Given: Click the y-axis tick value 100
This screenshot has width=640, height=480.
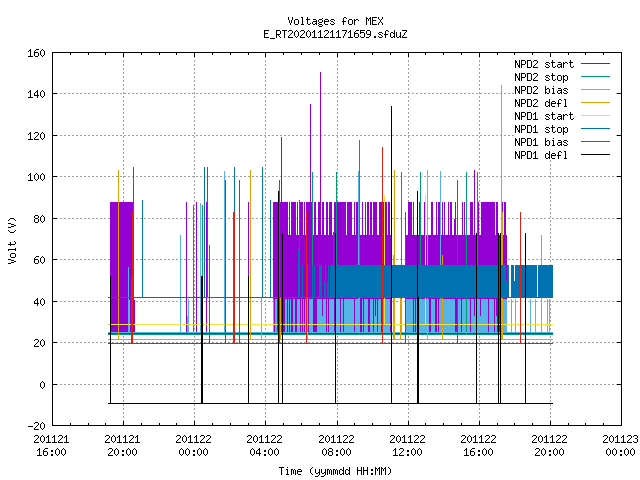Looking at the screenshot, I should click(36, 177).
